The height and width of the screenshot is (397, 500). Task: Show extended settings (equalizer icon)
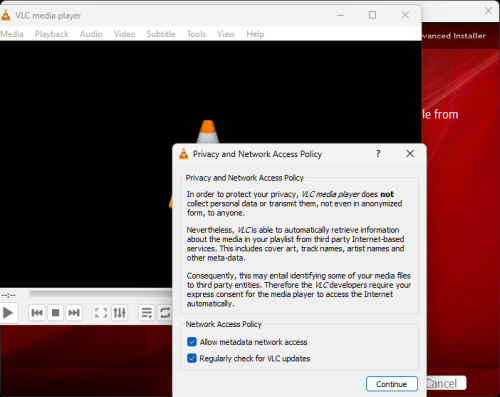click(x=120, y=313)
